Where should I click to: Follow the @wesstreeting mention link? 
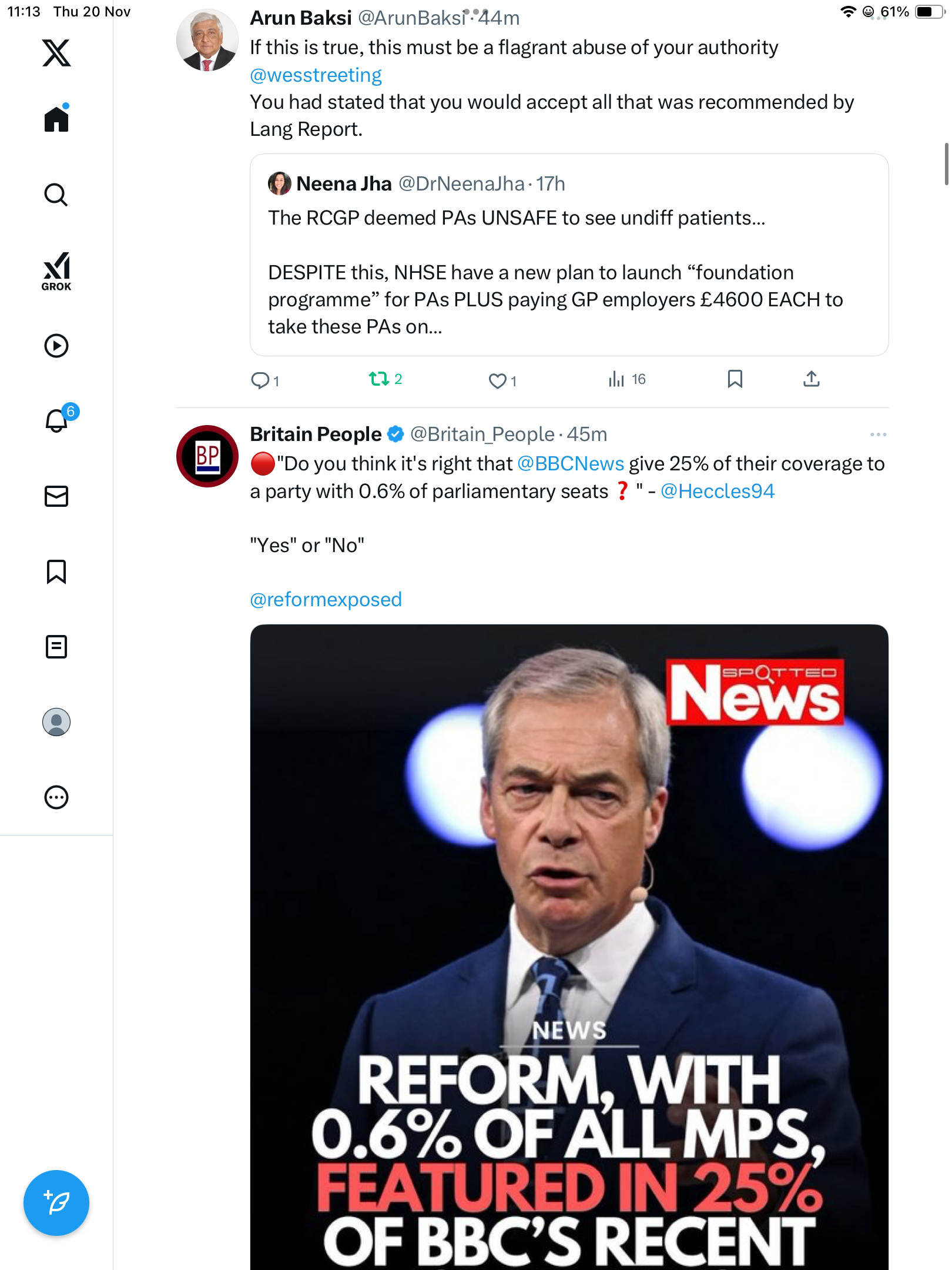coord(316,75)
